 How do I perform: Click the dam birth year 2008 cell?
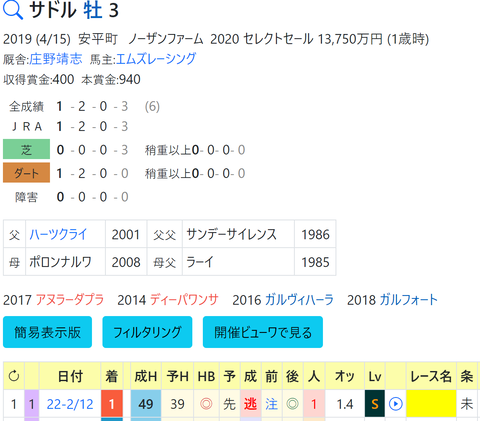126,262
